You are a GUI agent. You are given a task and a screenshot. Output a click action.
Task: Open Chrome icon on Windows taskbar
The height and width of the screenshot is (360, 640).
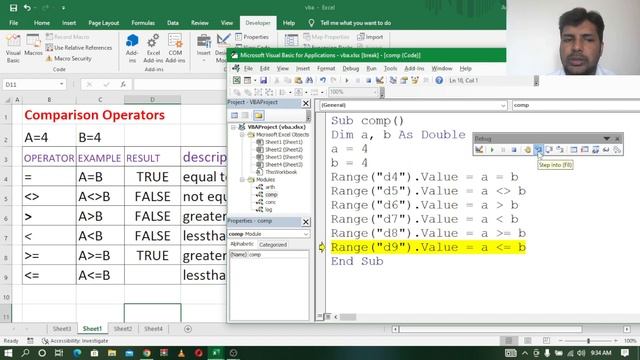[147, 353]
